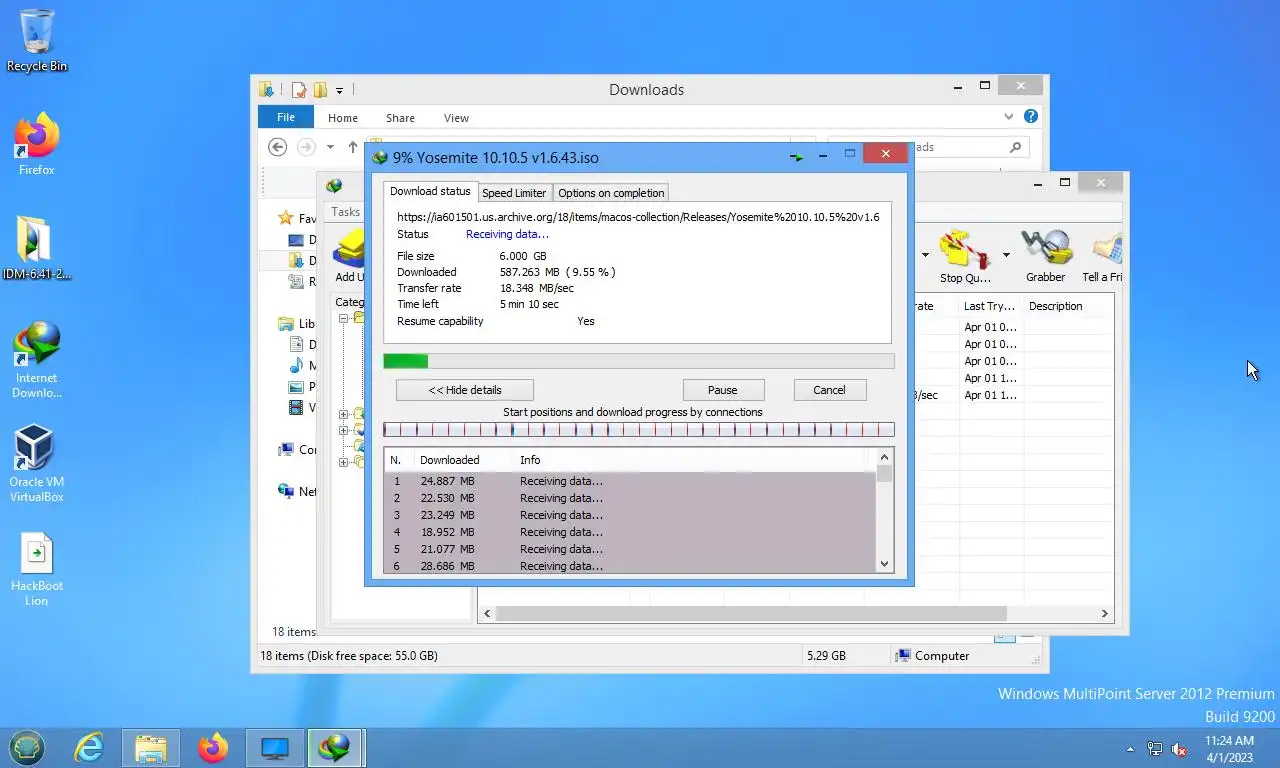
Task: Click the Hide details button
Action: pos(465,390)
